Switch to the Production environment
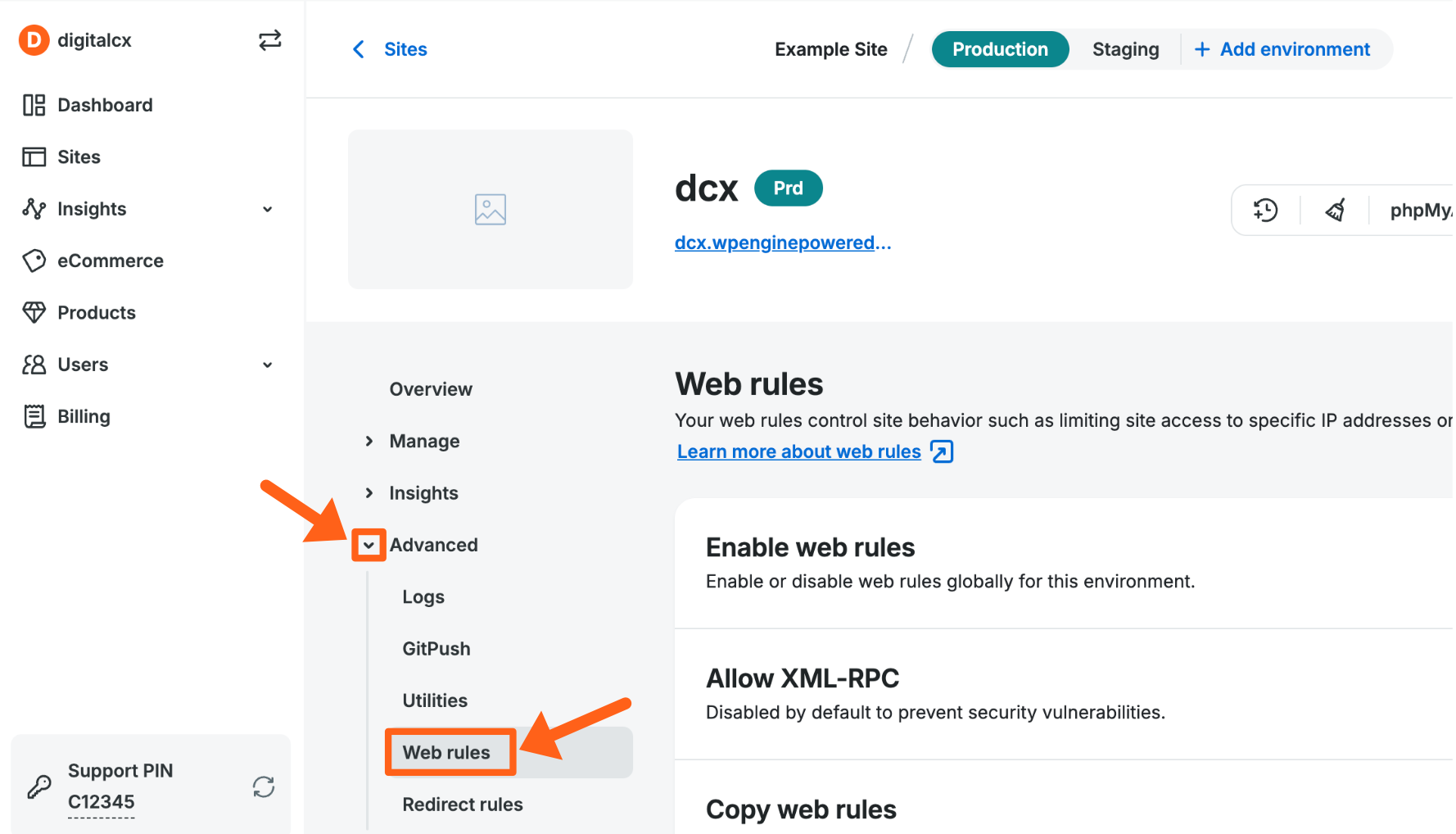 pyautogui.click(x=999, y=49)
